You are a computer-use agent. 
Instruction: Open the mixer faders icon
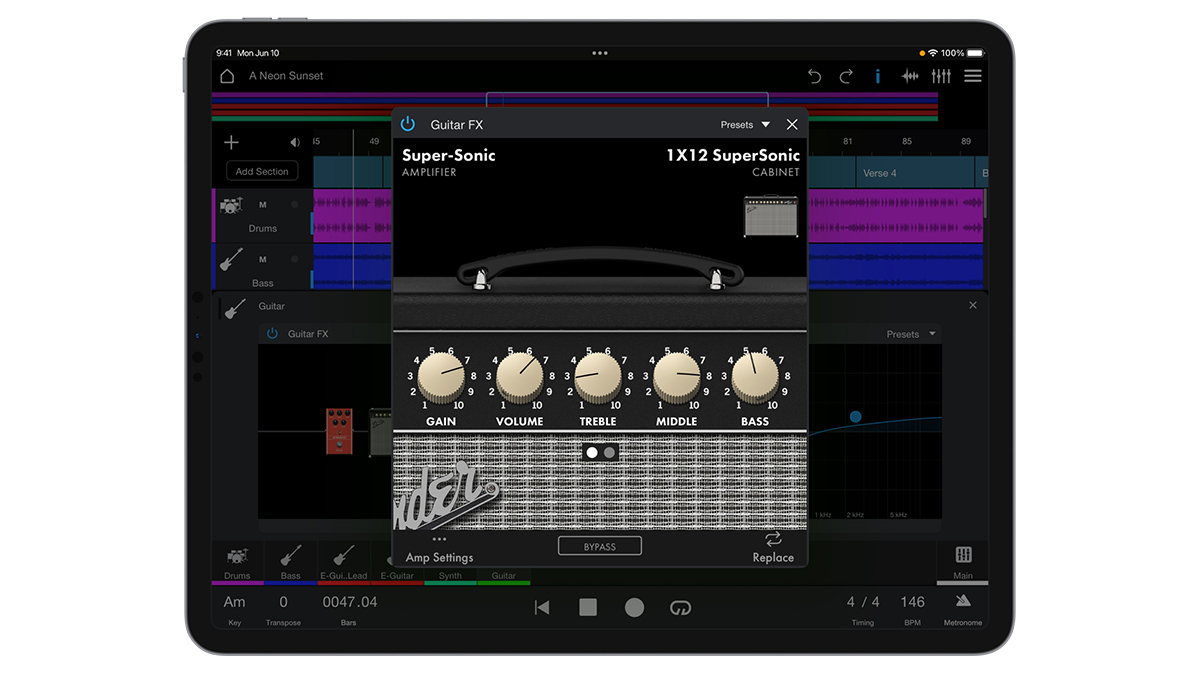tap(941, 76)
